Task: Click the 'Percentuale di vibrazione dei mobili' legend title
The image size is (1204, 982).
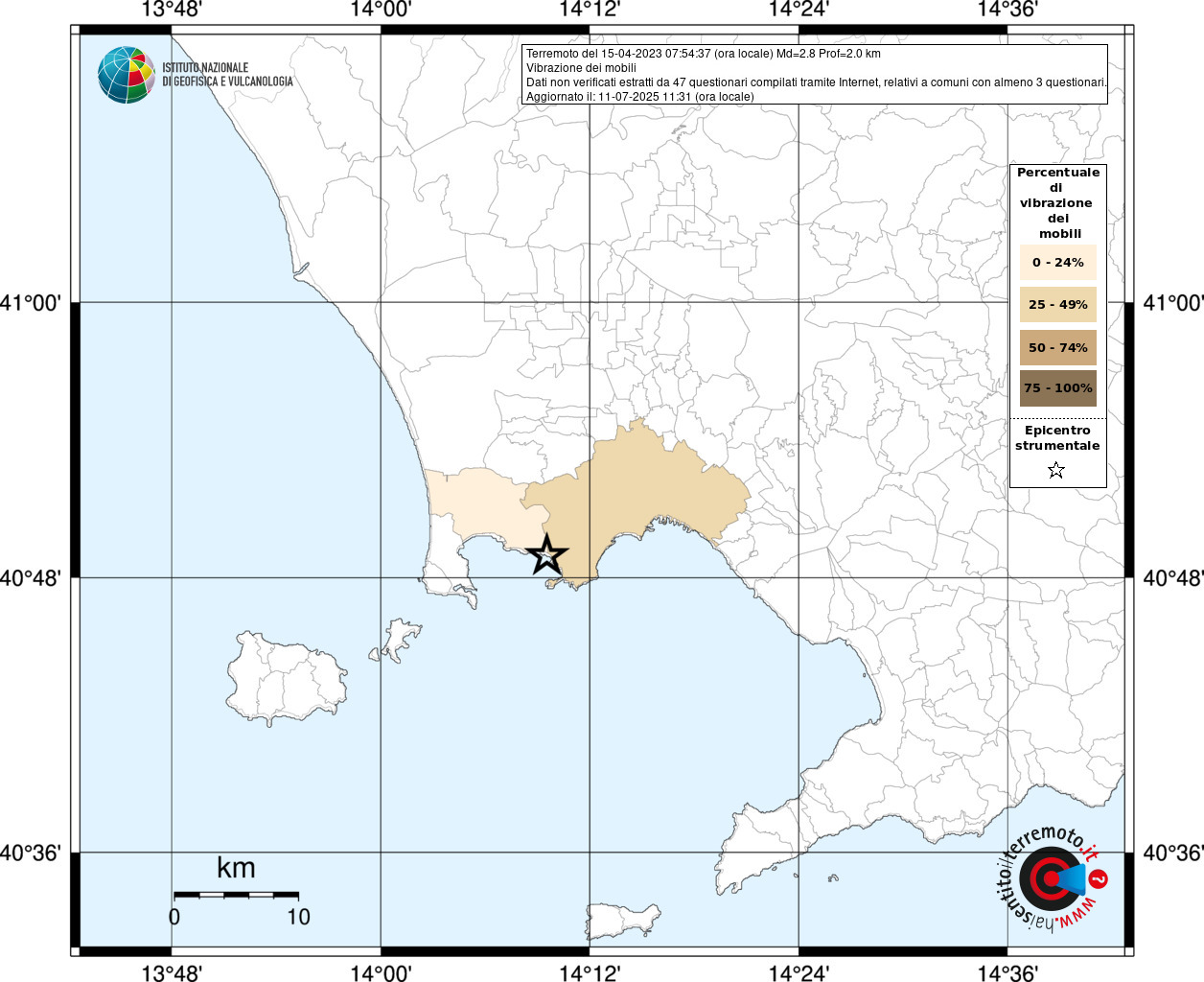Action: click(x=1058, y=202)
